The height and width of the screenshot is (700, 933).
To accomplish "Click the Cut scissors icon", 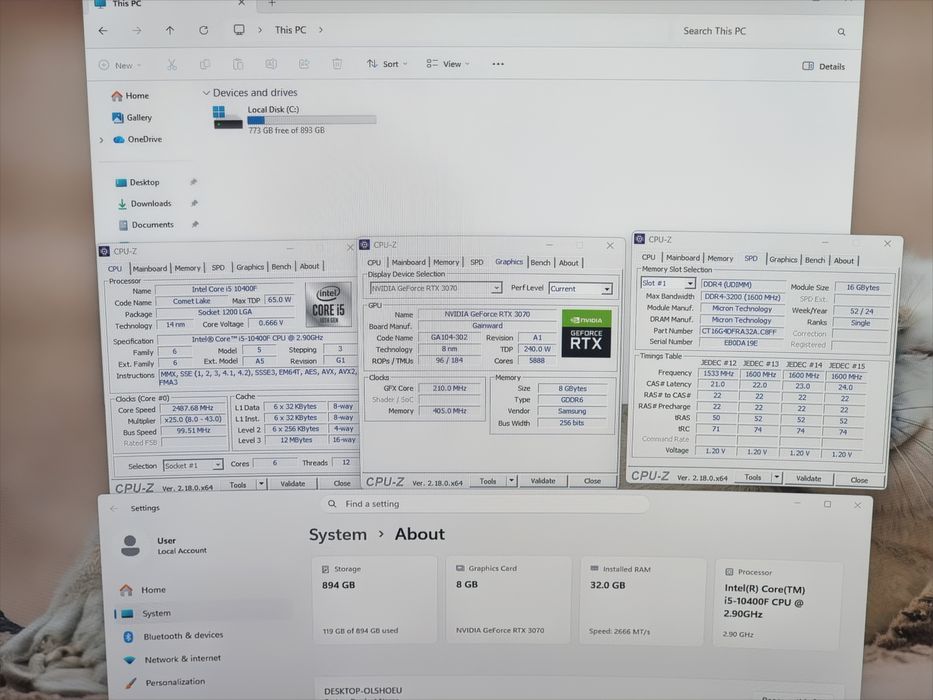I will [172, 64].
